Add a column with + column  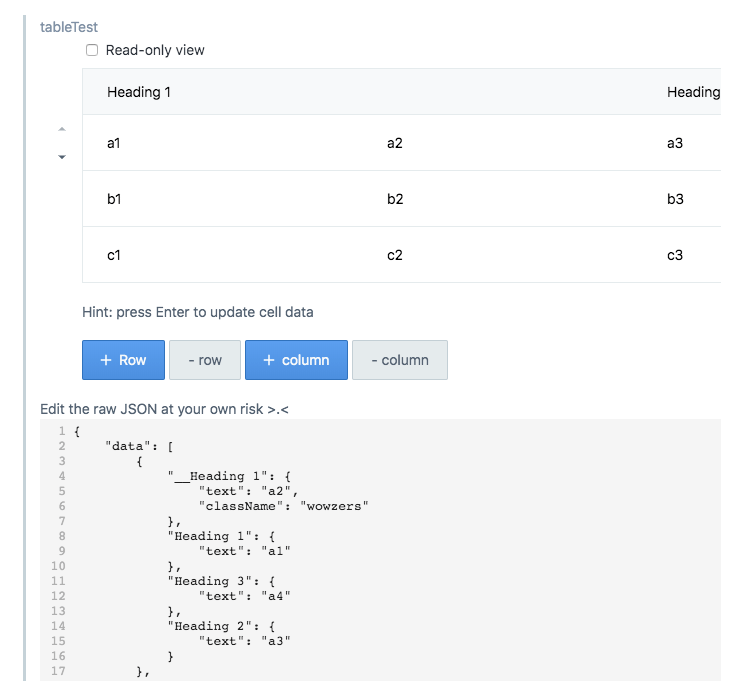coord(296,360)
